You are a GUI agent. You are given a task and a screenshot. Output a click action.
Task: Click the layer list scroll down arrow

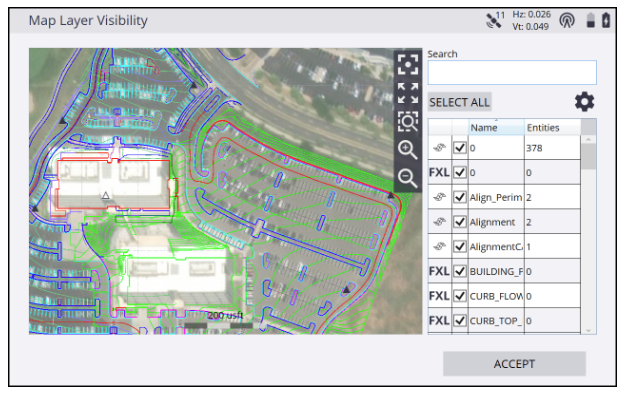[589, 330]
